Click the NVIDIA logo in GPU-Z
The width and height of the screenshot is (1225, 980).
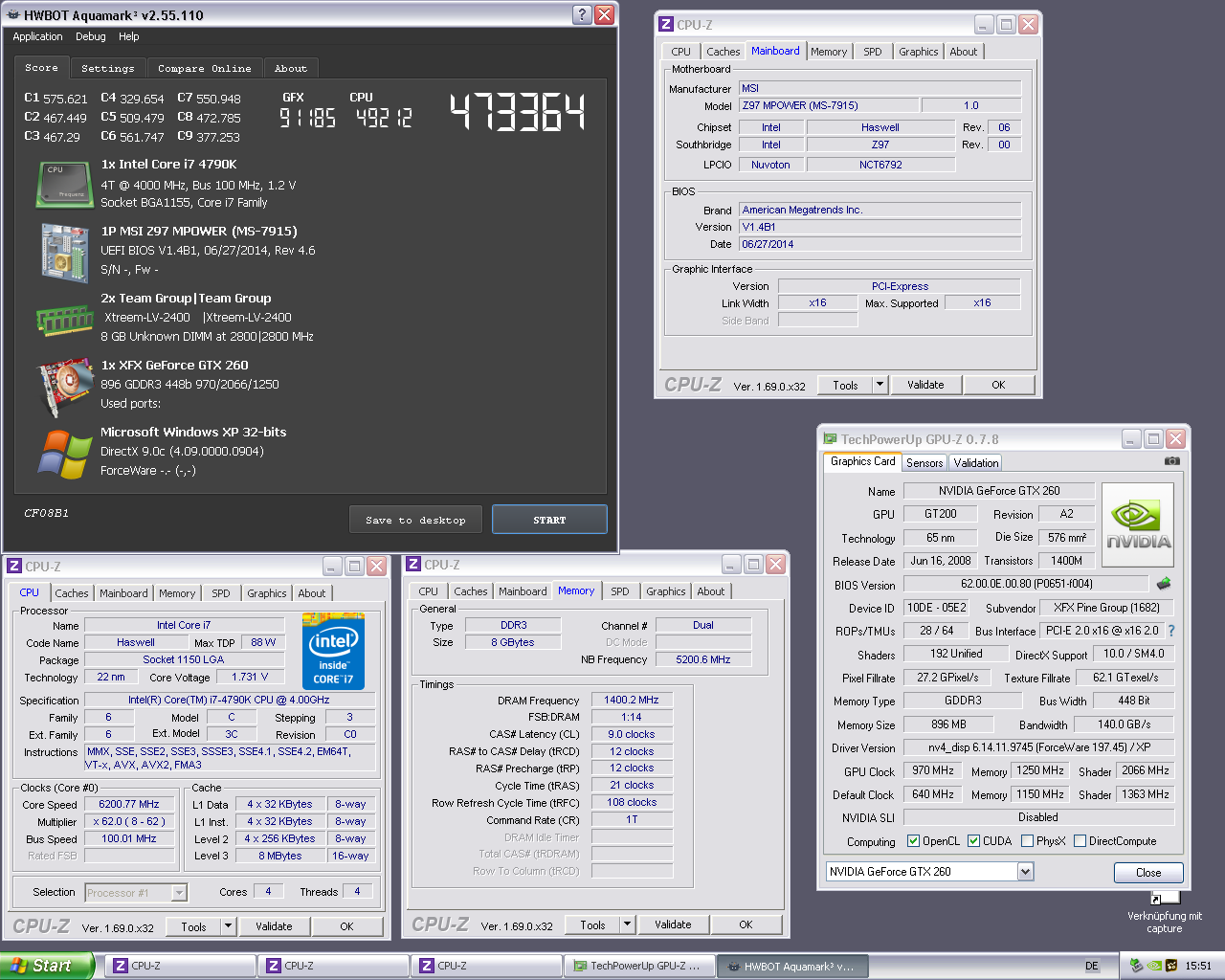coord(1138,526)
